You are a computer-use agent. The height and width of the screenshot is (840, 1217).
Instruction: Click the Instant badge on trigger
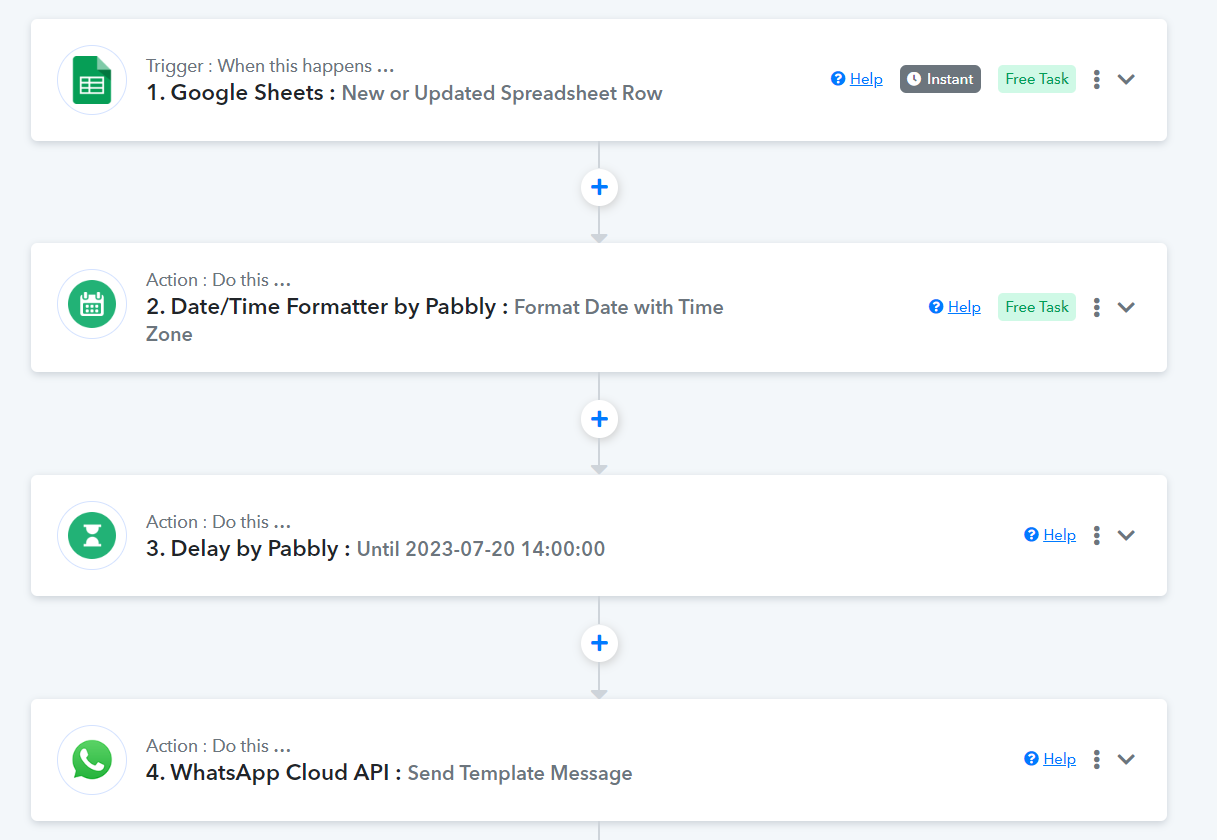coord(940,79)
